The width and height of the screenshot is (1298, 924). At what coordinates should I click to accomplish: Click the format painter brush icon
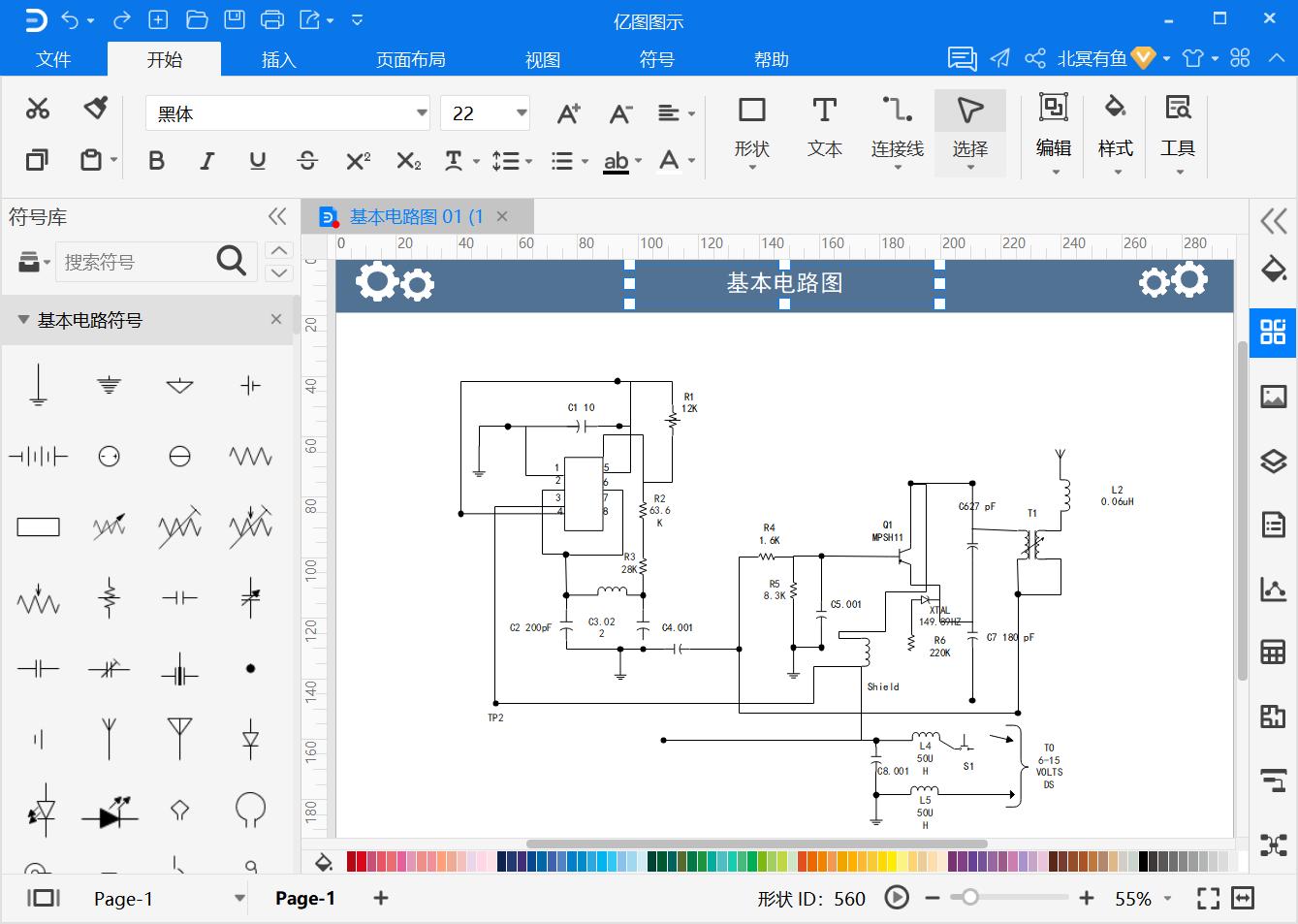95,108
